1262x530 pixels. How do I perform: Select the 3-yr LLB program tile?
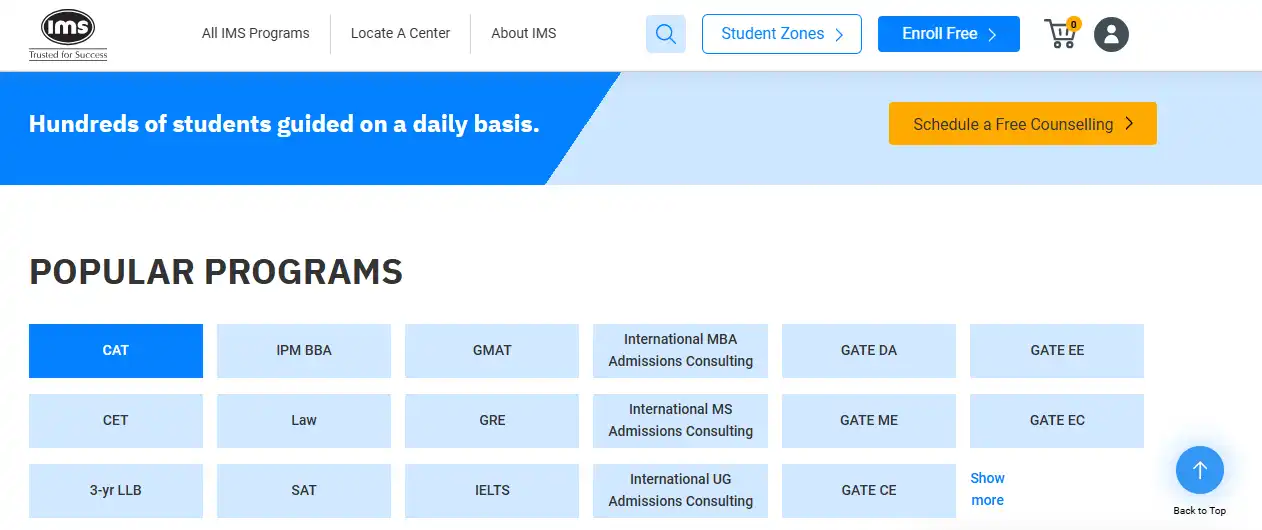pyautogui.click(x=116, y=491)
